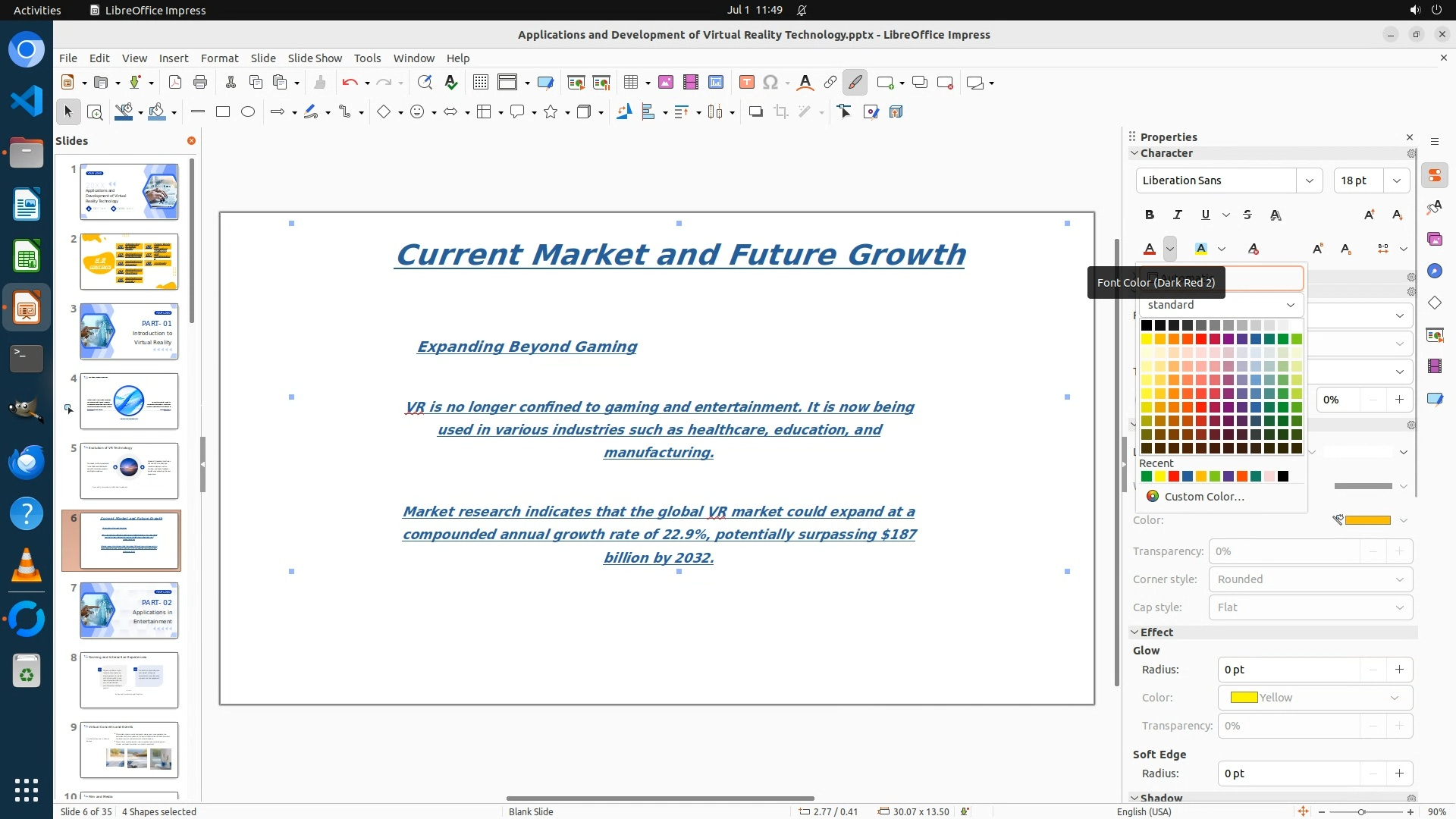Toggle Strikethrough in Character panel
1456x819 pixels.
[x=1247, y=215]
